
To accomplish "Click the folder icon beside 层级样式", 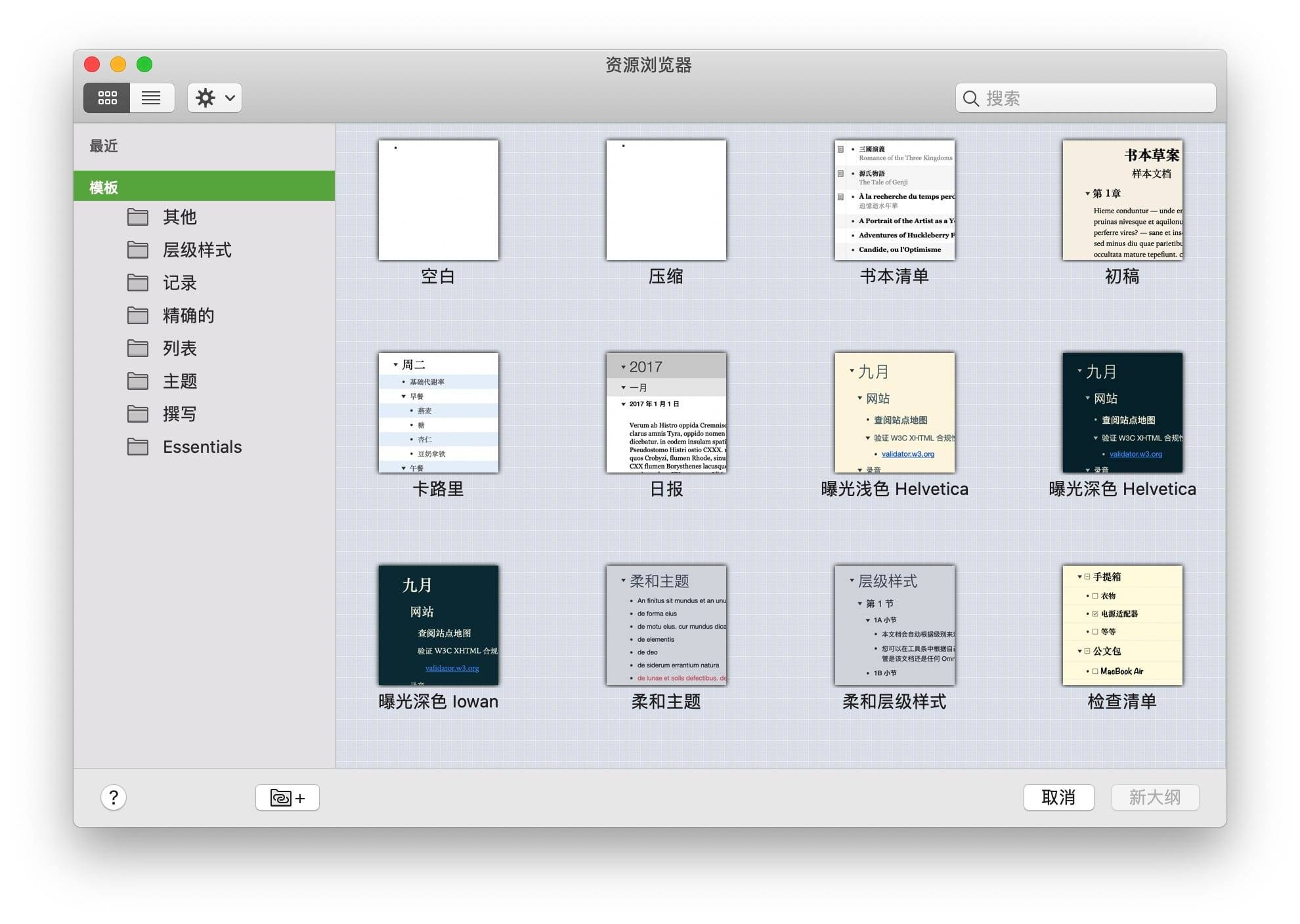I will (138, 249).
